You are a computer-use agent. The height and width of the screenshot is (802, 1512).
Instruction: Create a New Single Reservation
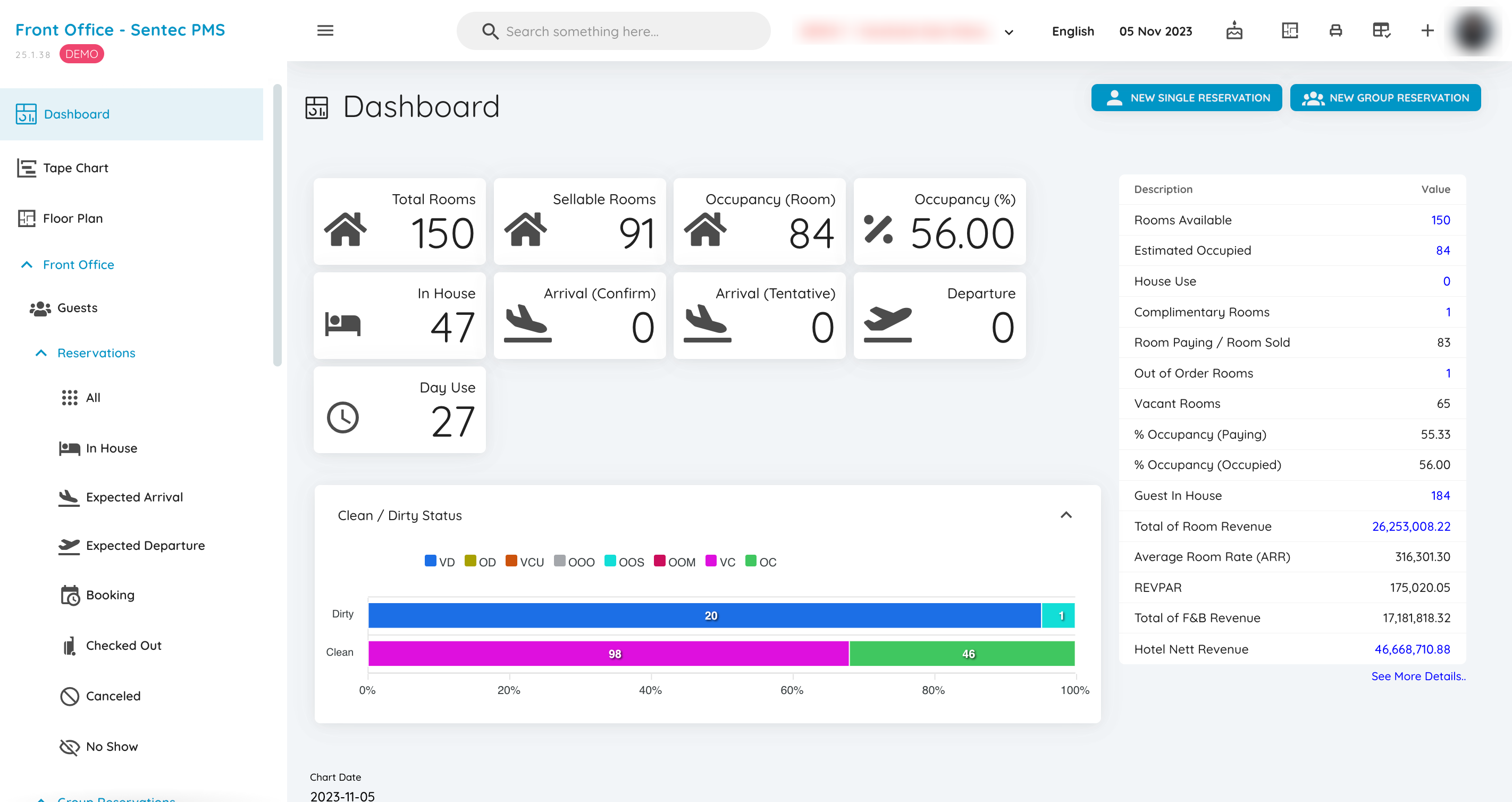tap(1186, 97)
